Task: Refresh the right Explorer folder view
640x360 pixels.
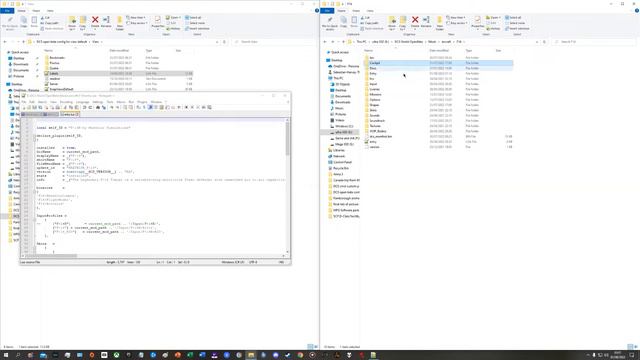Action: [x=544, y=42]
